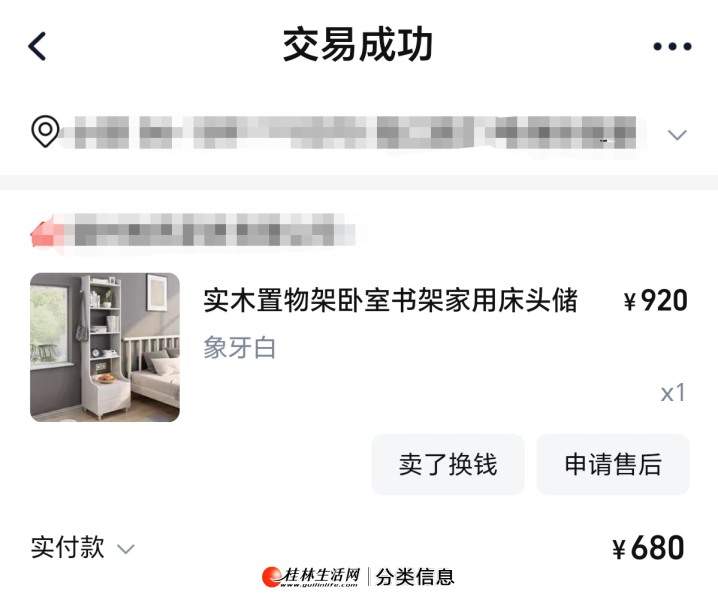The width and height of the screenshot is (718, 600).
Task: Tap the 实付款 label
Action: (68, 547)
